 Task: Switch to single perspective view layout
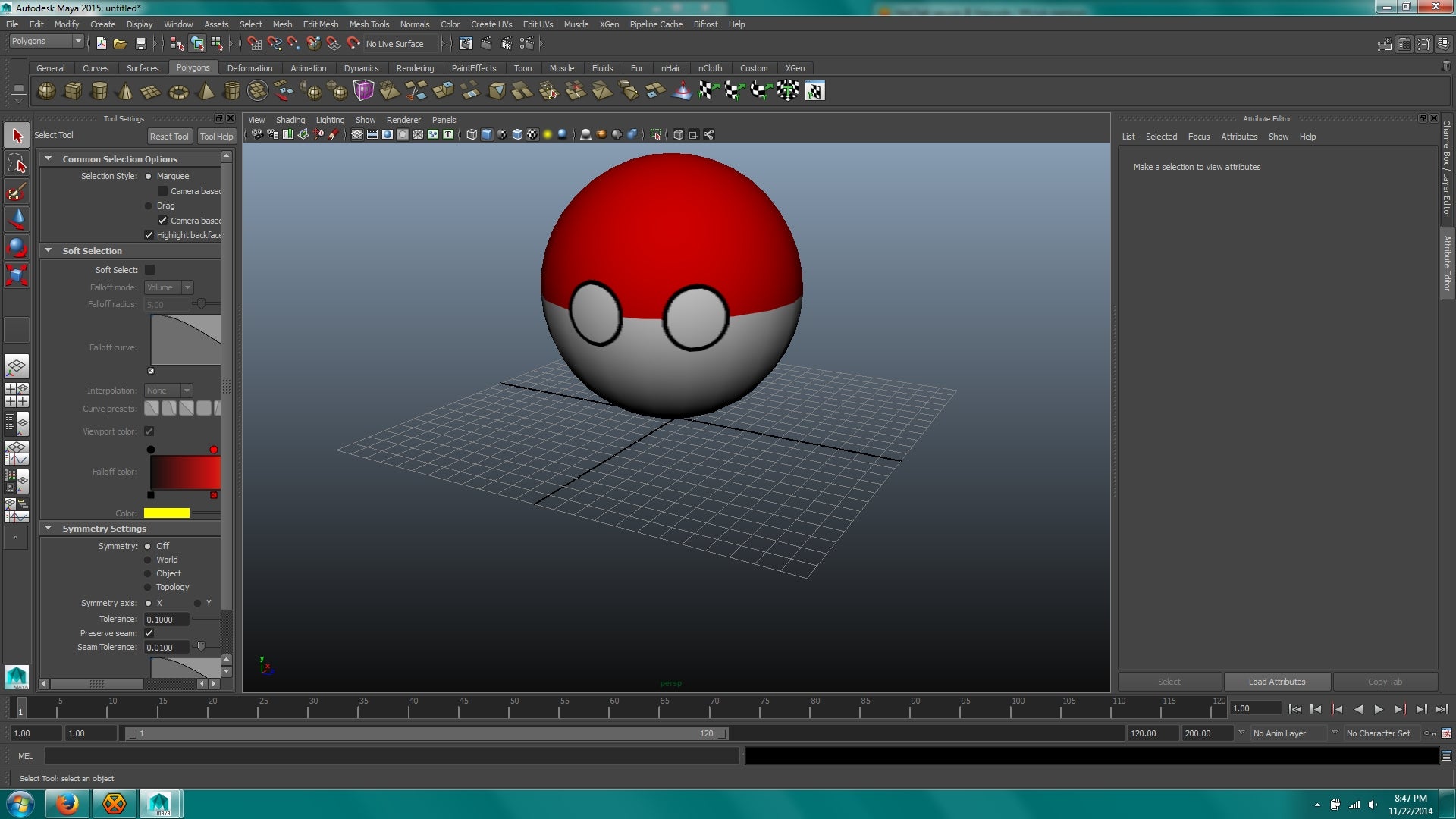(x=17, y=367)
